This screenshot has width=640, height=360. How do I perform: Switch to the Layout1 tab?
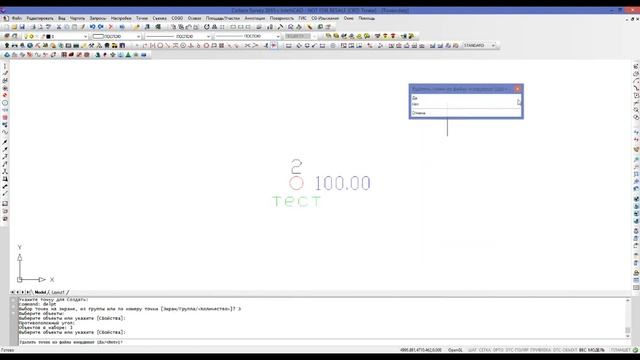[x=58, y=292]
